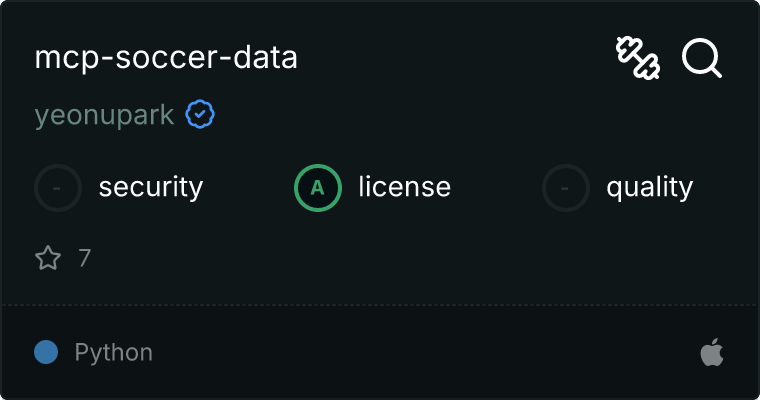
Task: Click the "security" label text
Action: click(151, 187)
